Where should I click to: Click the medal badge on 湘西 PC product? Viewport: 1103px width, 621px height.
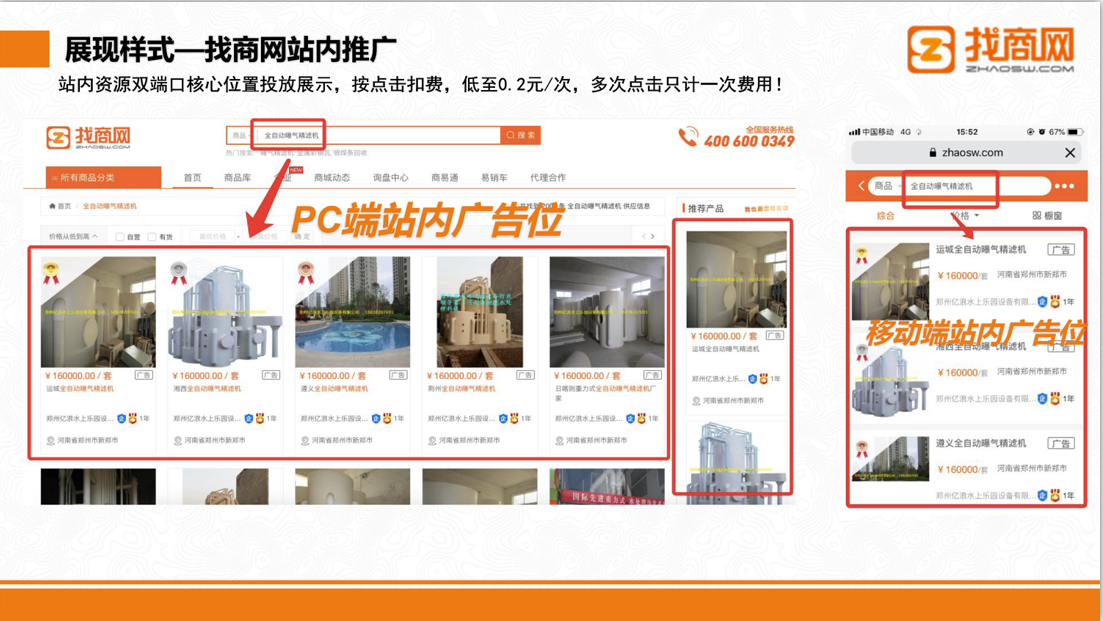click(179, 273)
